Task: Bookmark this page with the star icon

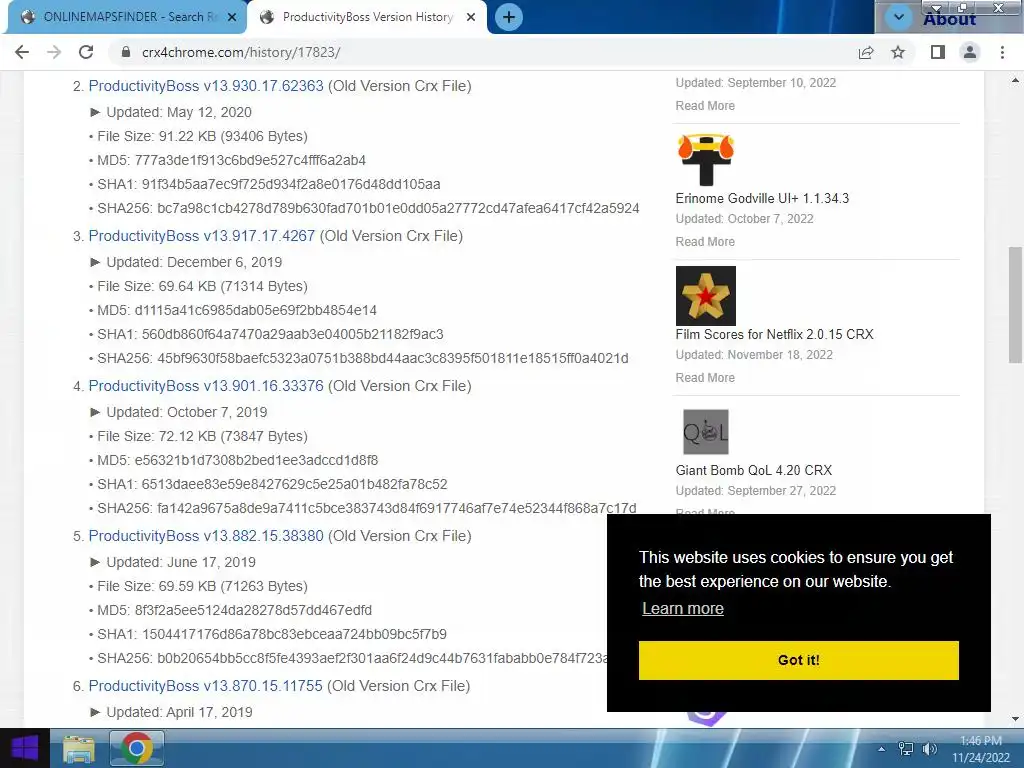Action: coord(898,52)
